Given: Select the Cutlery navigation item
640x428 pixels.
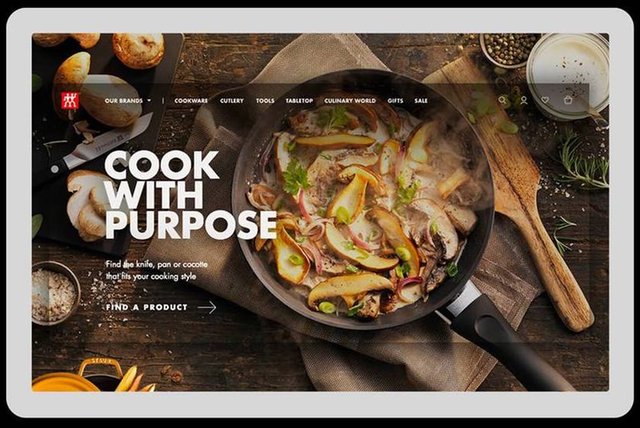Looking at the screenshot, I should click(232, 100).
